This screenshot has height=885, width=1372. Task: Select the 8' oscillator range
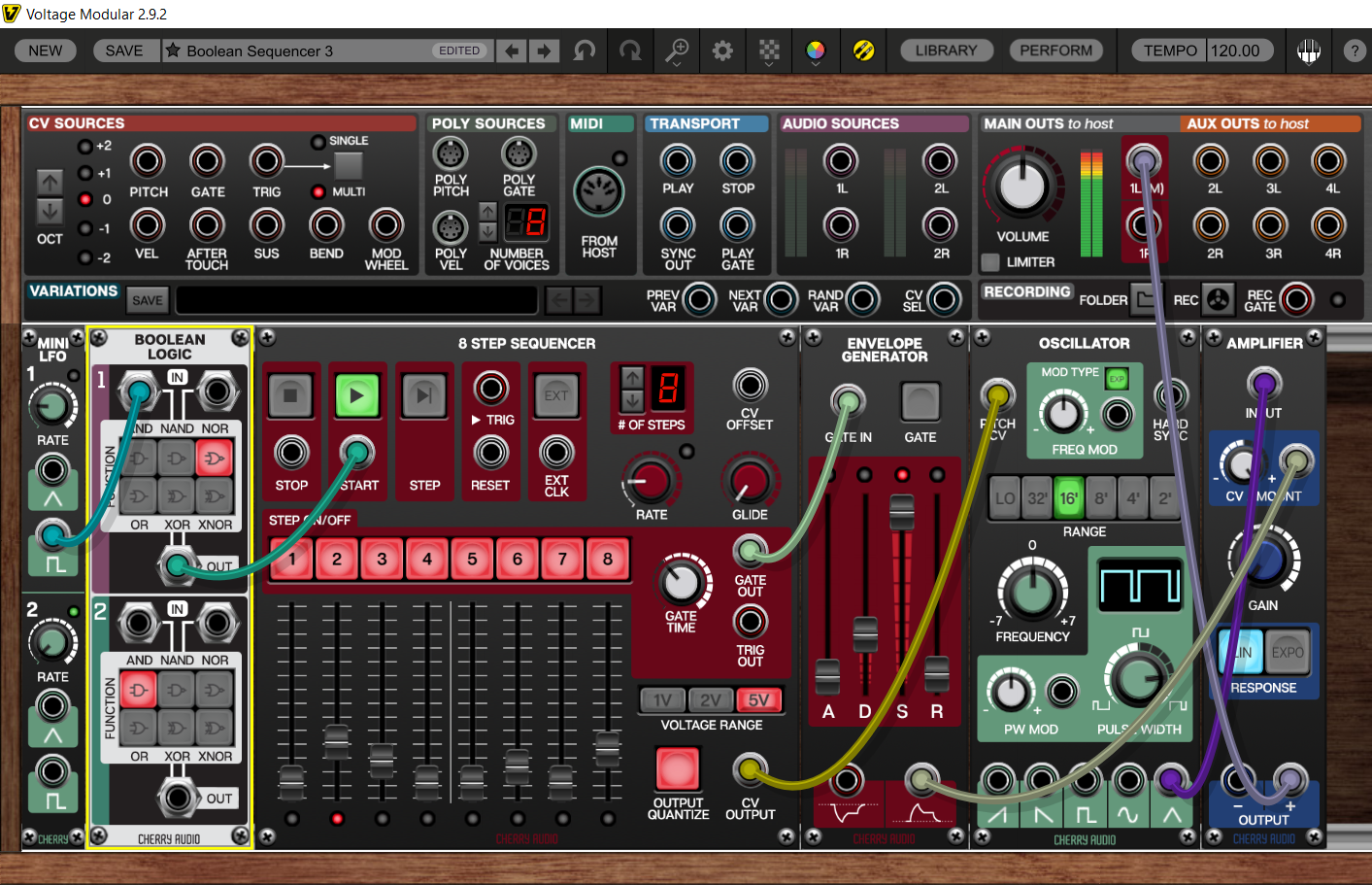(x=1100, y=498)
